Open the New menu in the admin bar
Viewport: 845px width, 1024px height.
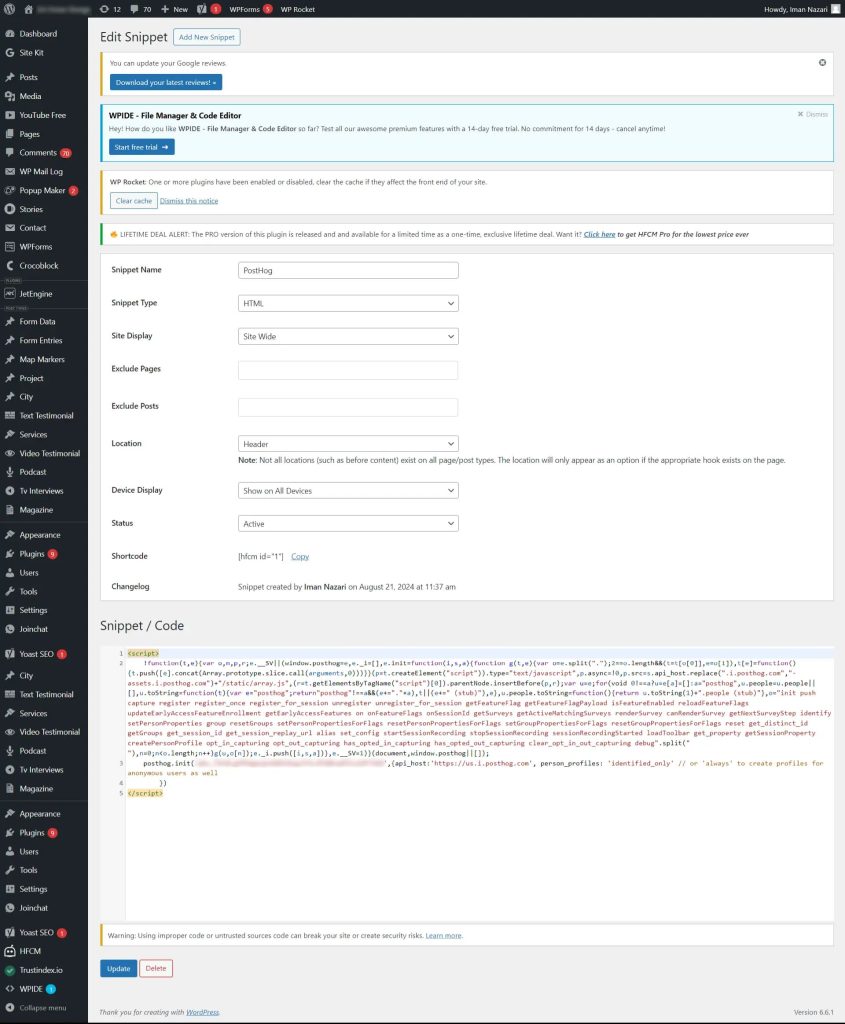pyautogui.click(x=174, y=9)
